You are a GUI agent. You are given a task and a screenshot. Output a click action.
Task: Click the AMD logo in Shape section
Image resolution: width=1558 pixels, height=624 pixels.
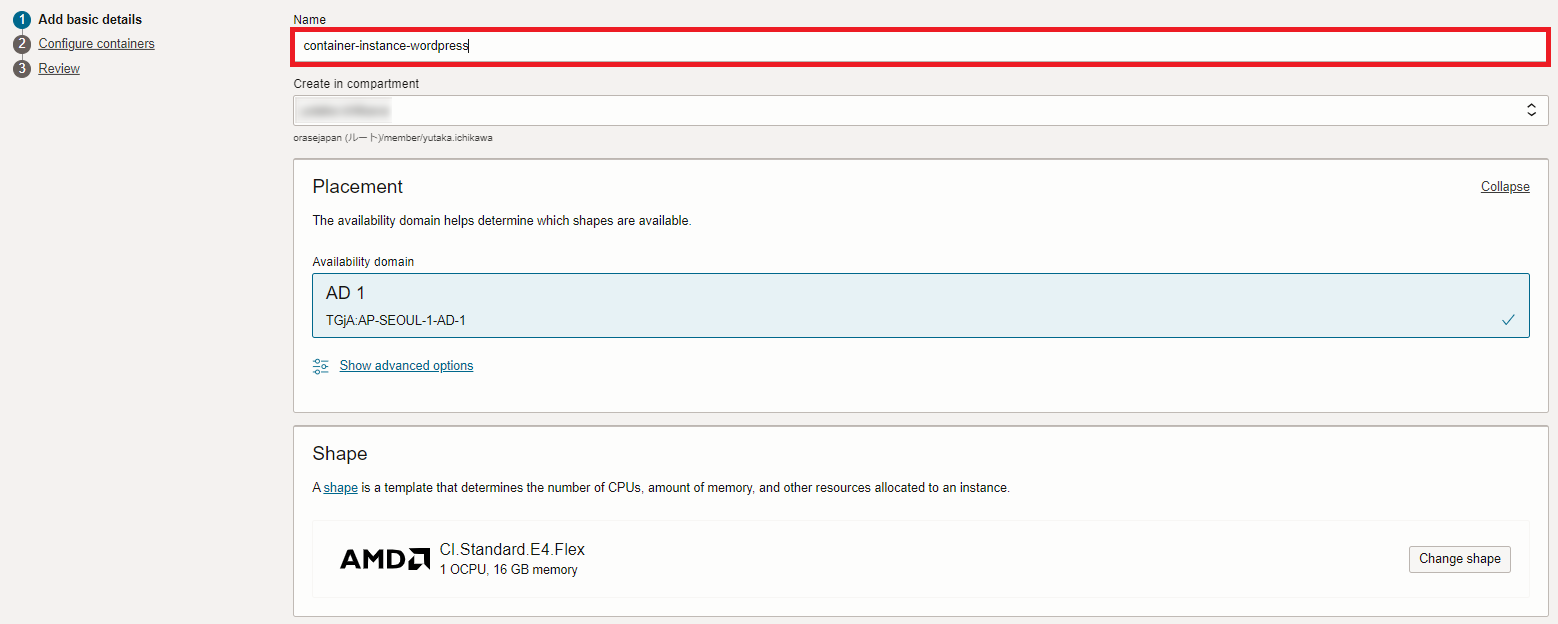click(x=385, y=559)
